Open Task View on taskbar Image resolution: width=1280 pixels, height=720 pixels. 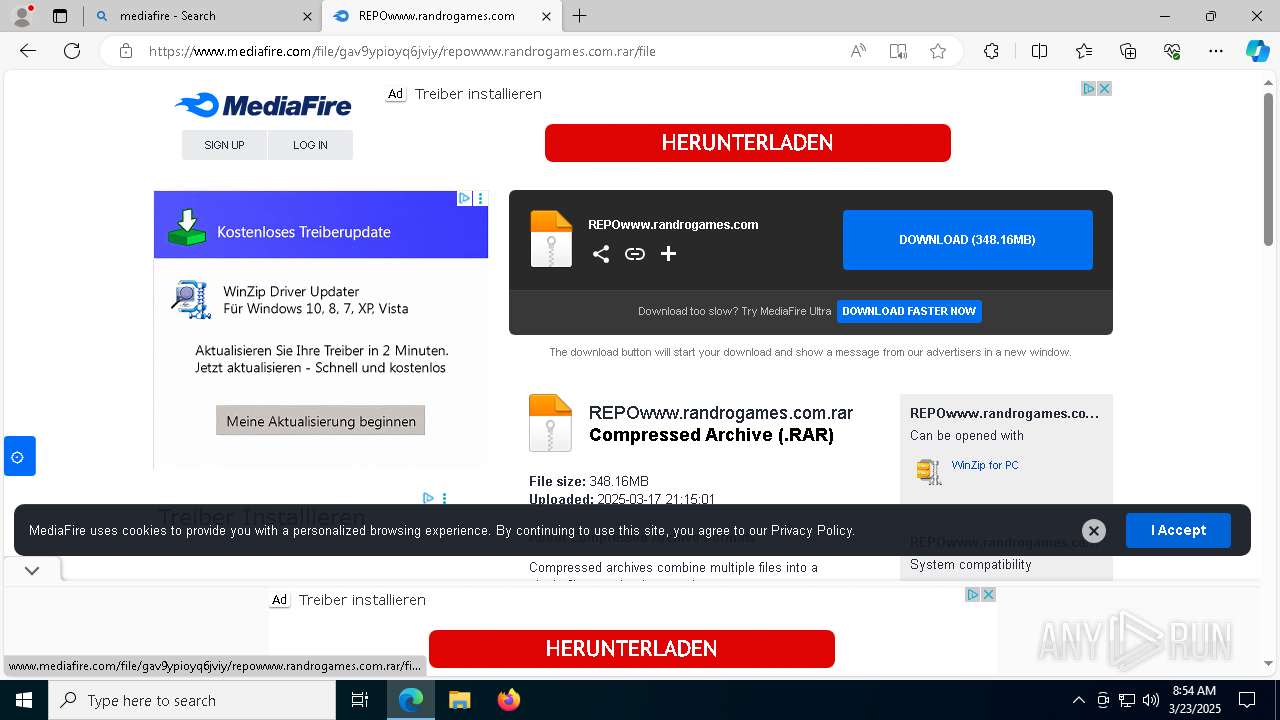(360, 700)
